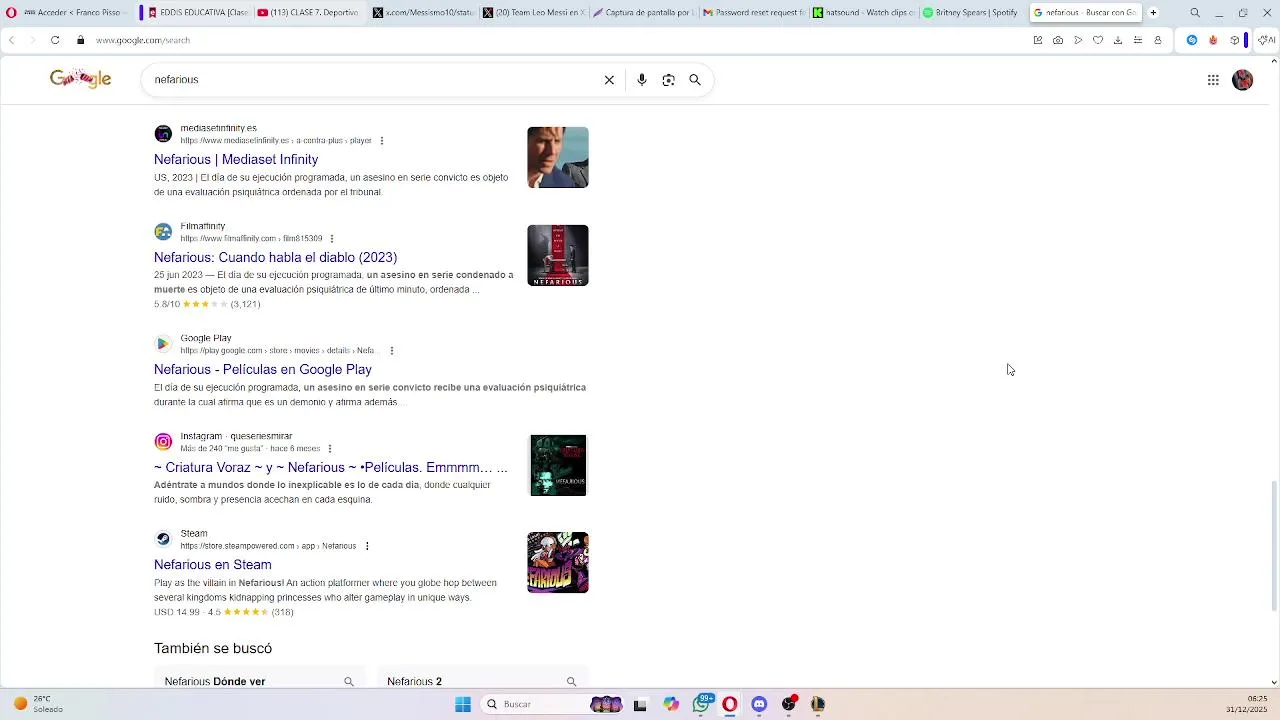The height and width of the screenshot is (720, 1280).
Task: Open the Google account profile avatar
Action: coord(1243,80)
